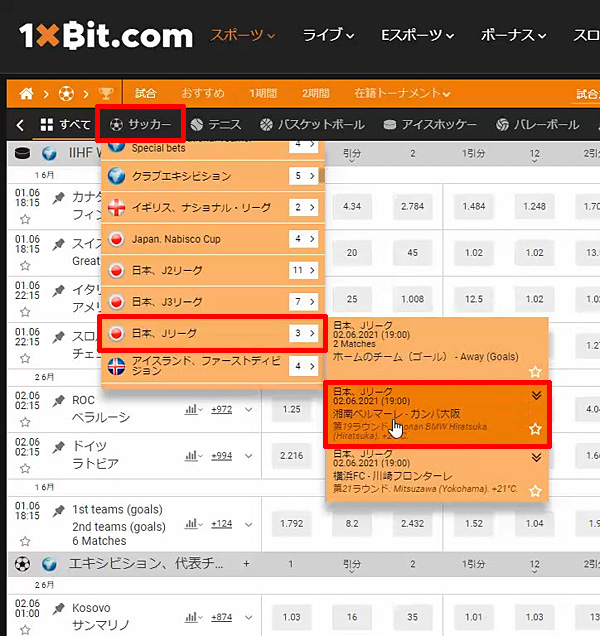
Task: Select the テニス sport filter
Action: pyautogui.click(x=216, y=125)
